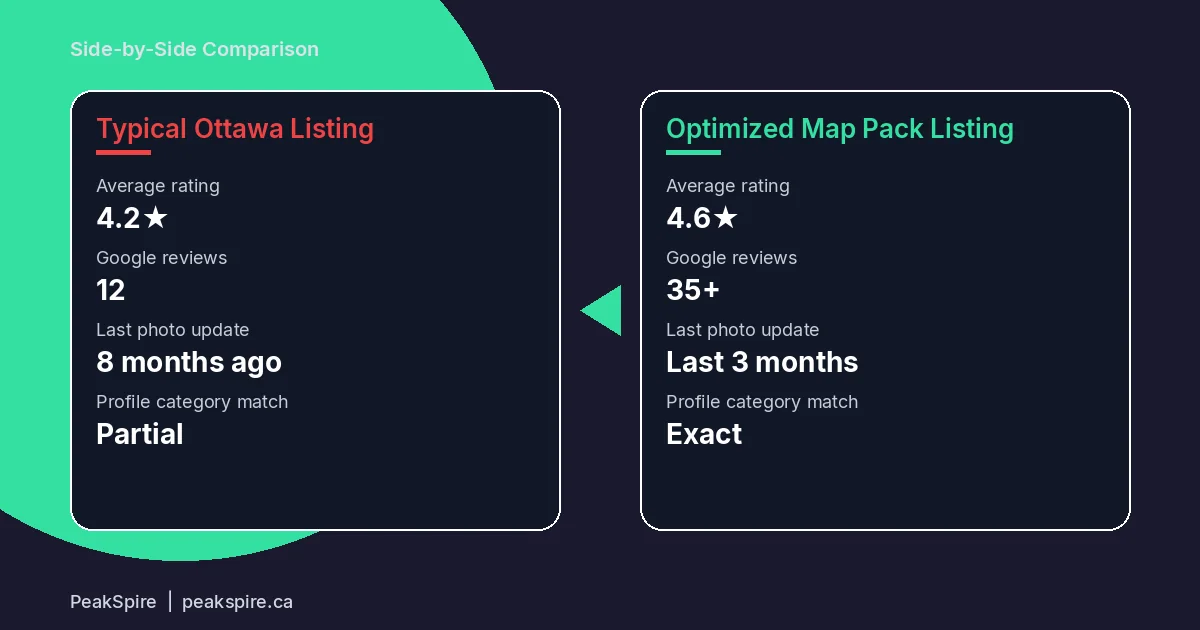Viewport: 1200px width, 630px height.
Task: Select the Typical Ottawa Listing title
Action: point(235,129)
